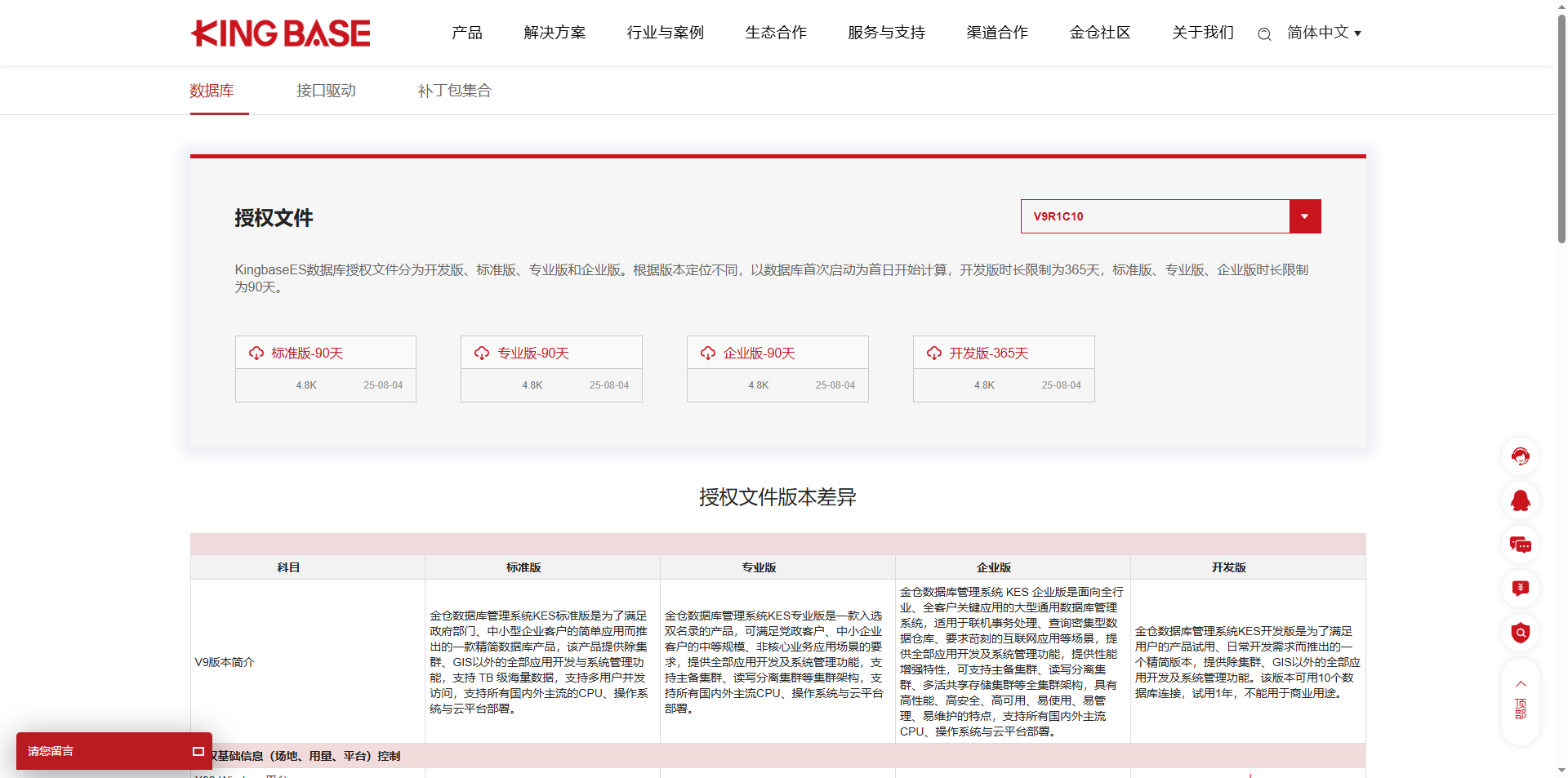Expand the 请您留言 message window icon

[198, 751]
